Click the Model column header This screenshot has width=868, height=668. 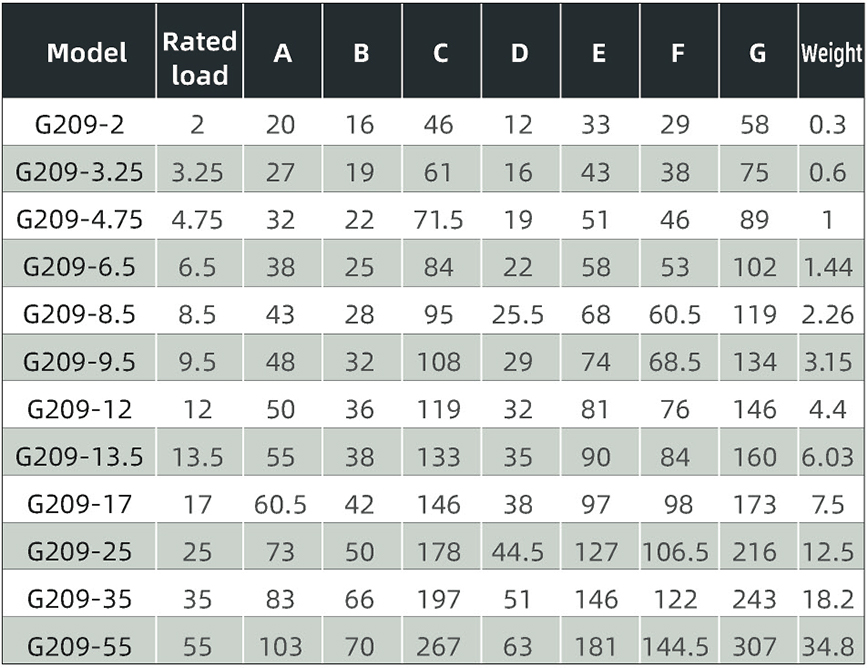pos(87,53)
